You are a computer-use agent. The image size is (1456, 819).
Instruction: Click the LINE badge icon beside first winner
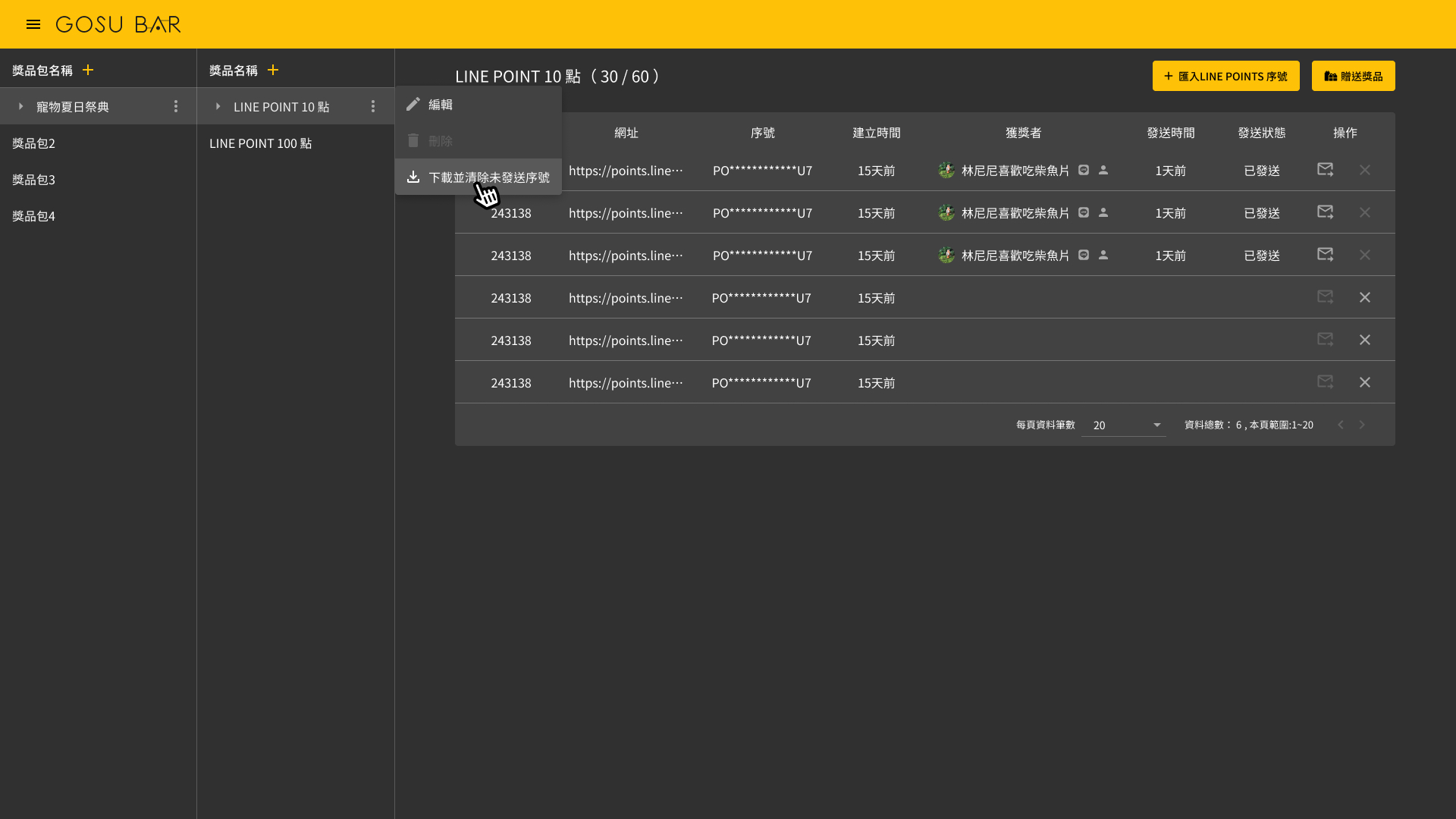pos(1084,170)
